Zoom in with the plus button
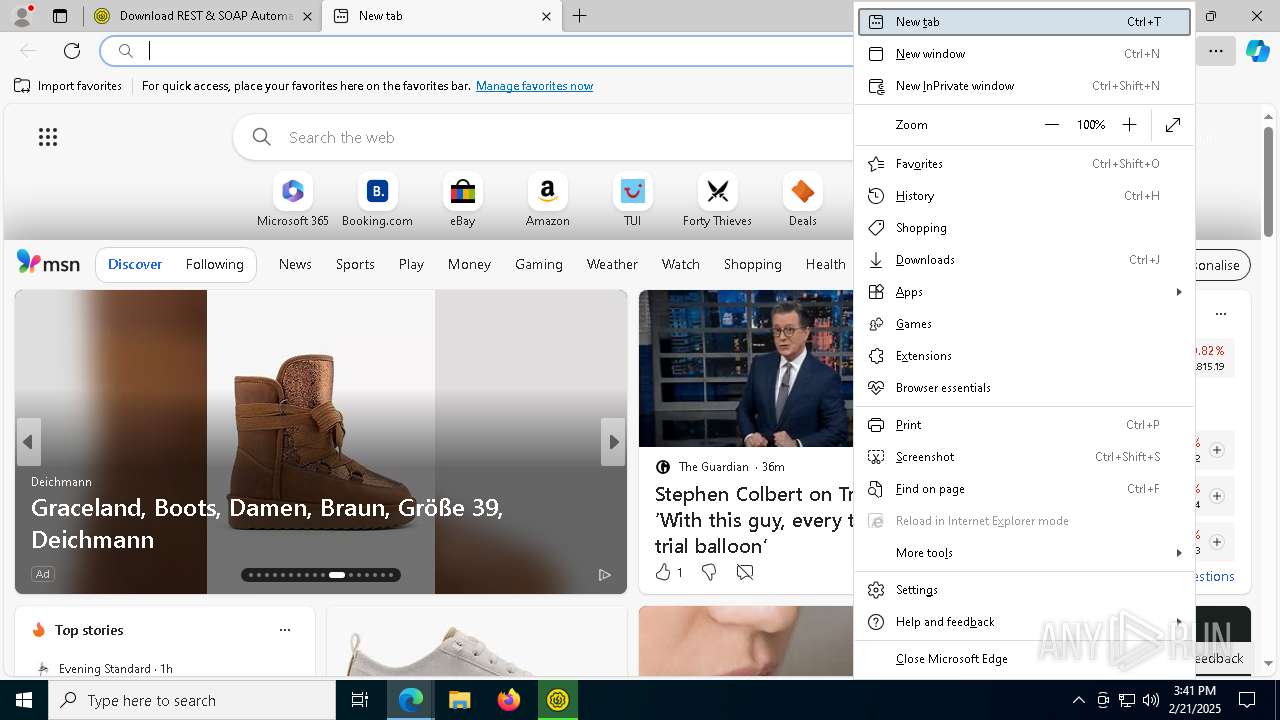Viewport: 1280px width, 720px height. pos(1129,125)
